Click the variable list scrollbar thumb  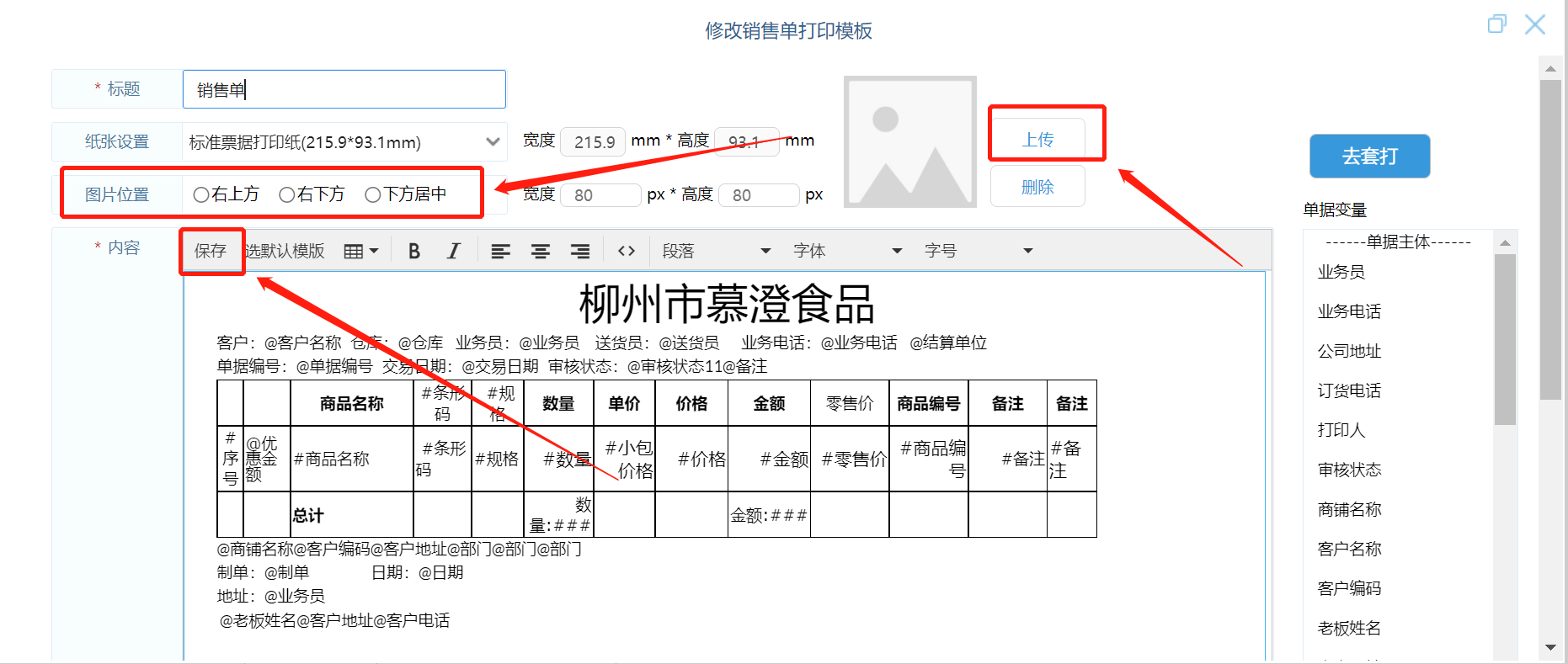click(x=1505, y=339)
